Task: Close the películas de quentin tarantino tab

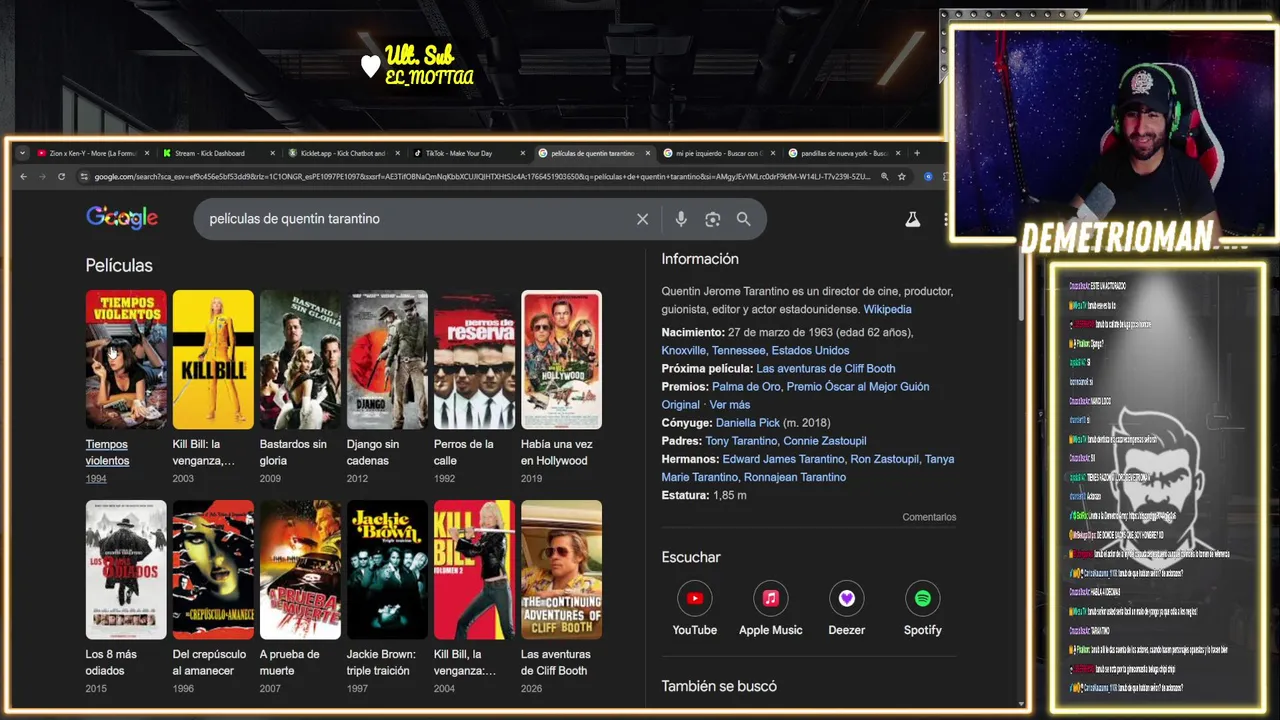Action: (x=648, y=153)
